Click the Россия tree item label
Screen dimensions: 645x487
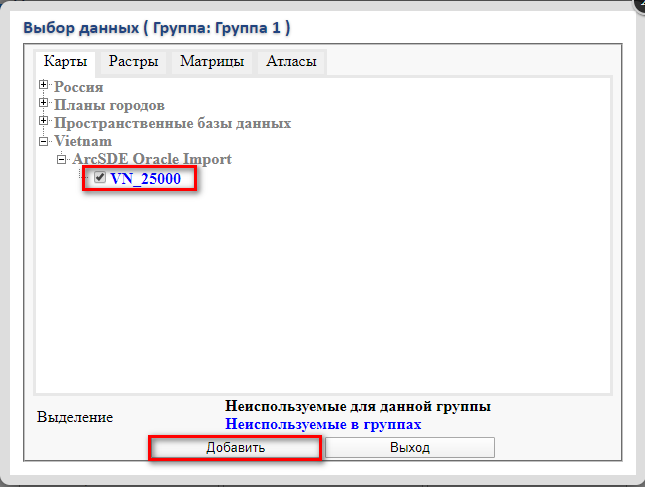79,88
